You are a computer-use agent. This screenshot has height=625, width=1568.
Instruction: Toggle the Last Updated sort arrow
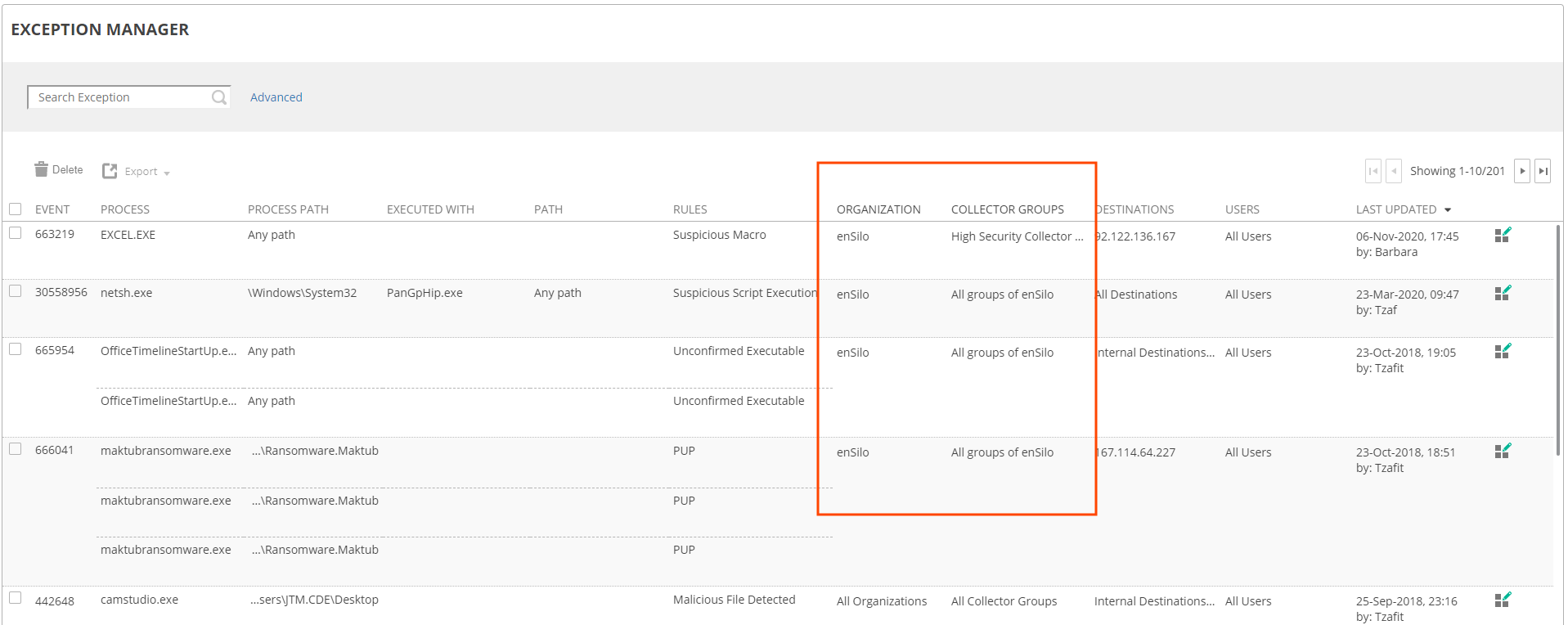pos(1448,210)
